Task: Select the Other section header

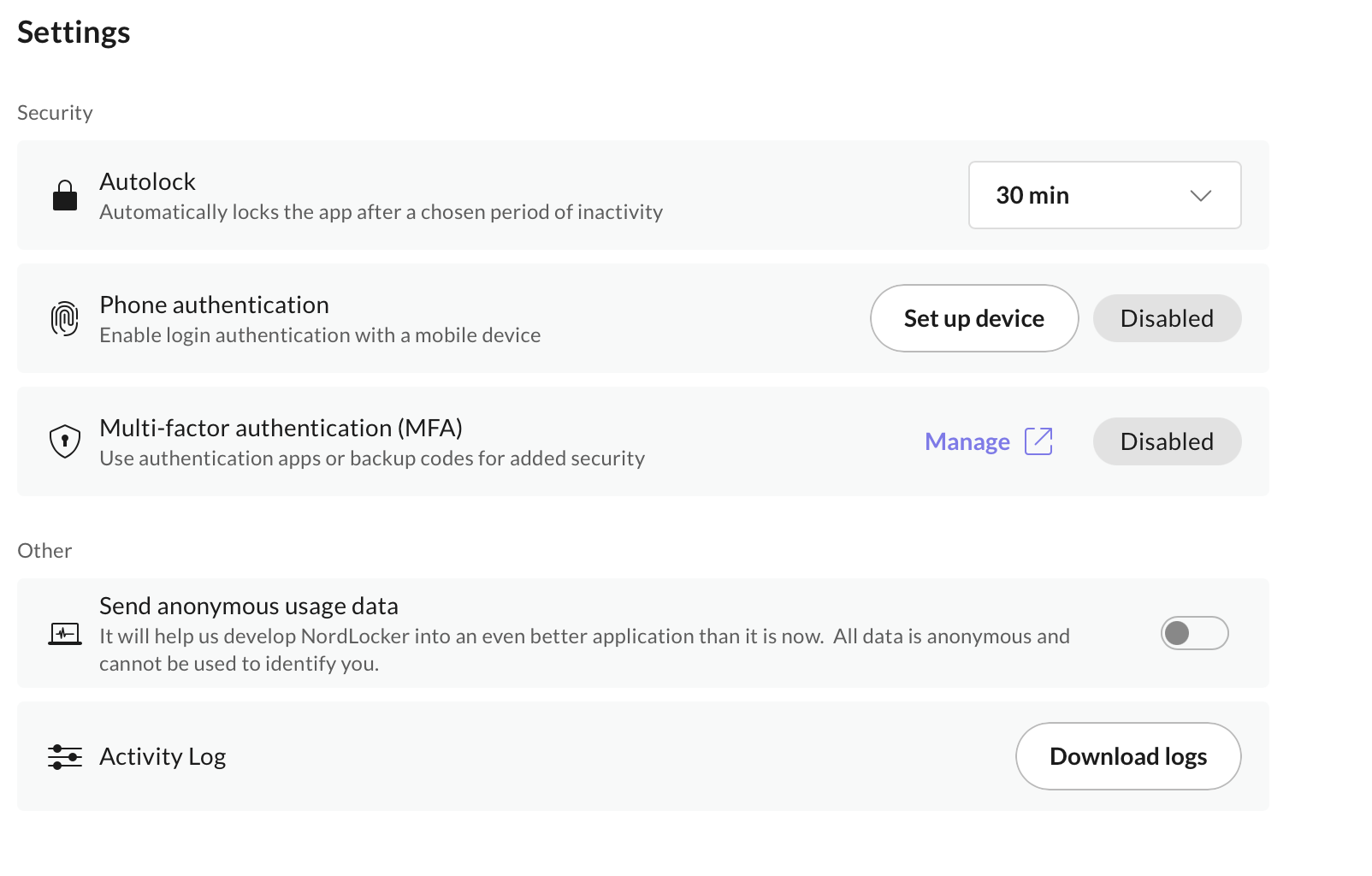Action: tap(44, 551)
